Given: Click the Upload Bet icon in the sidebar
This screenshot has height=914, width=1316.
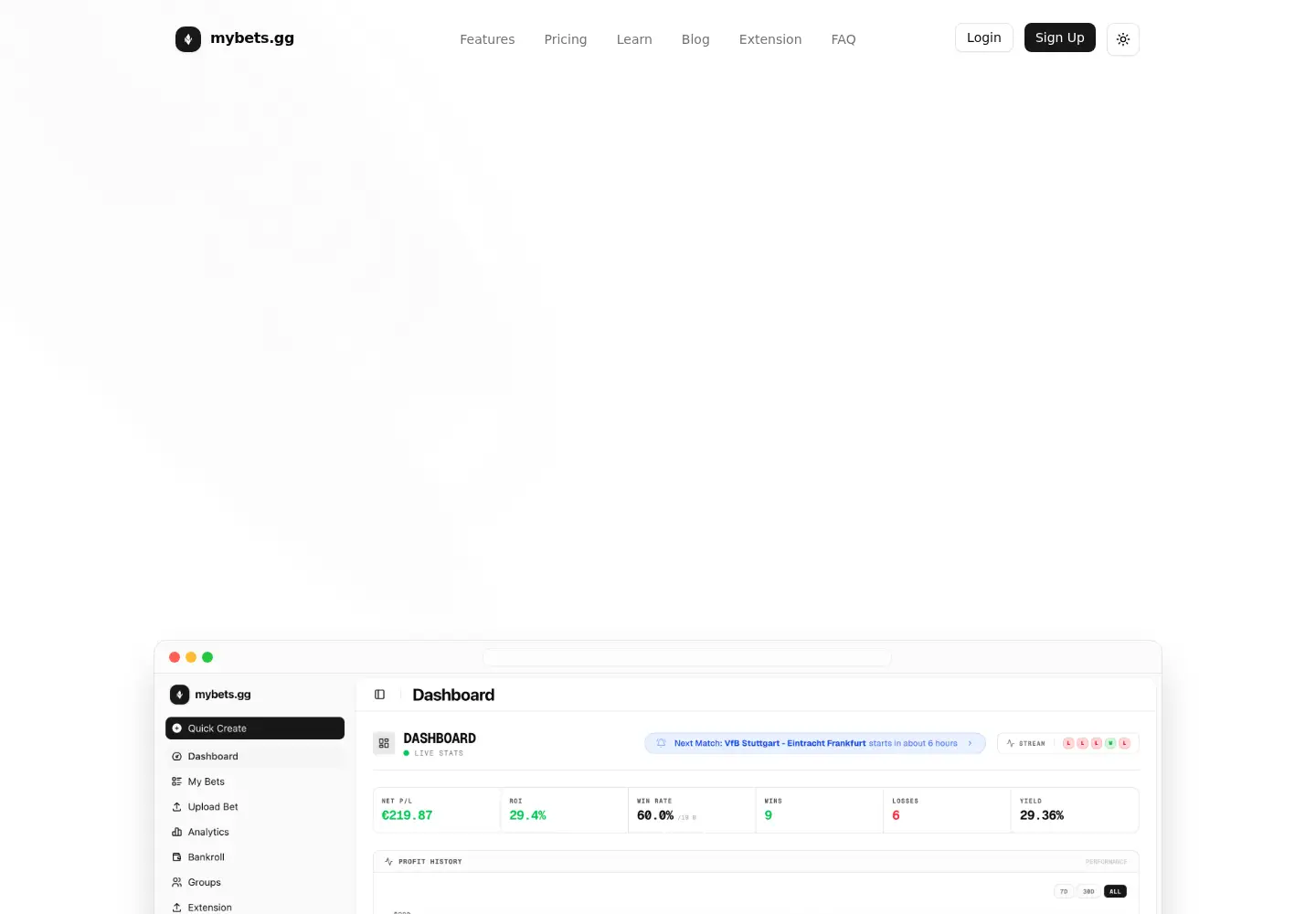Looking at the screenshot, I should coord(177,807).
